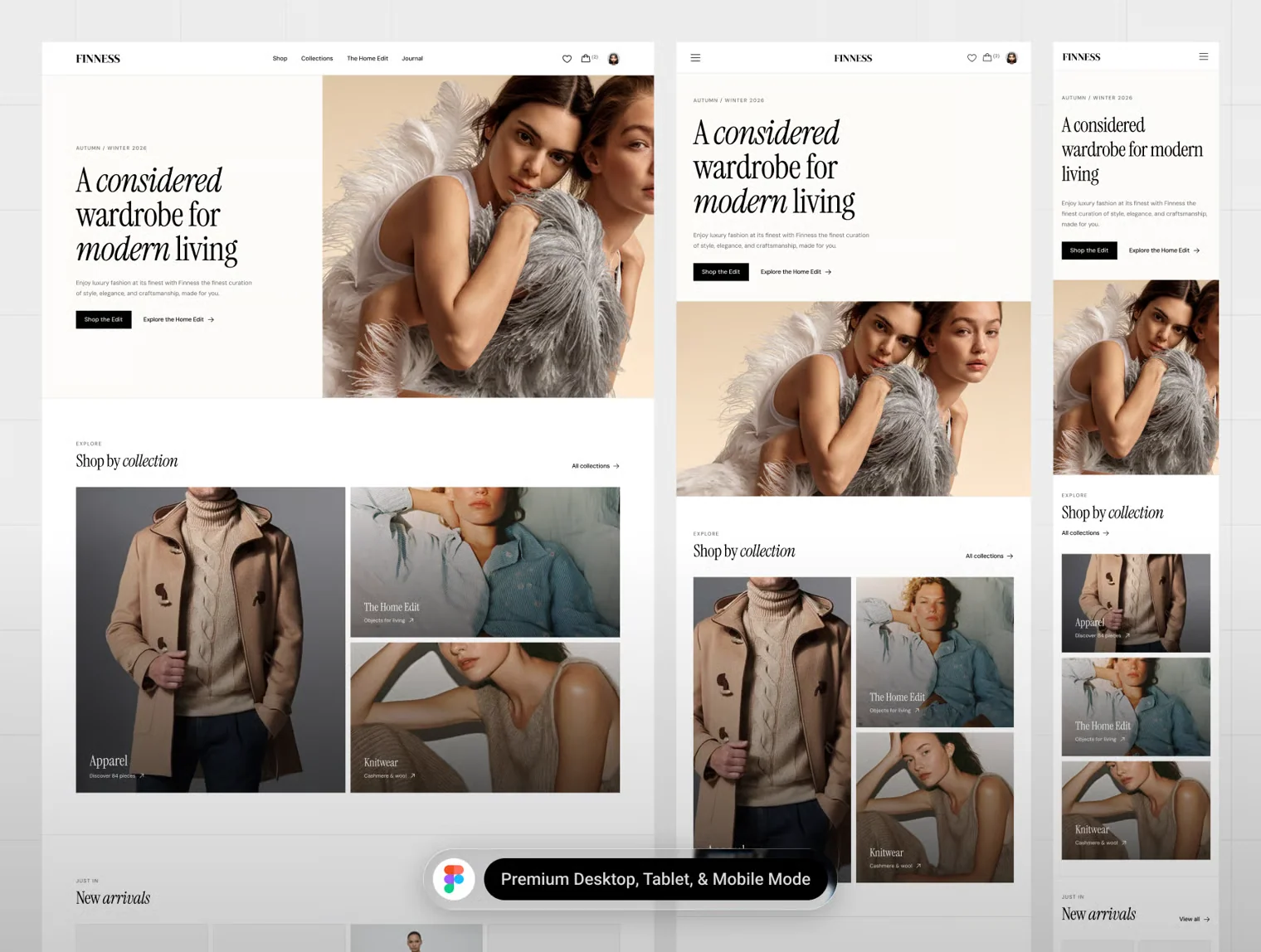
Task: Click View all link beside mobile New arrivals
Action: click(x=1194, y=919)
